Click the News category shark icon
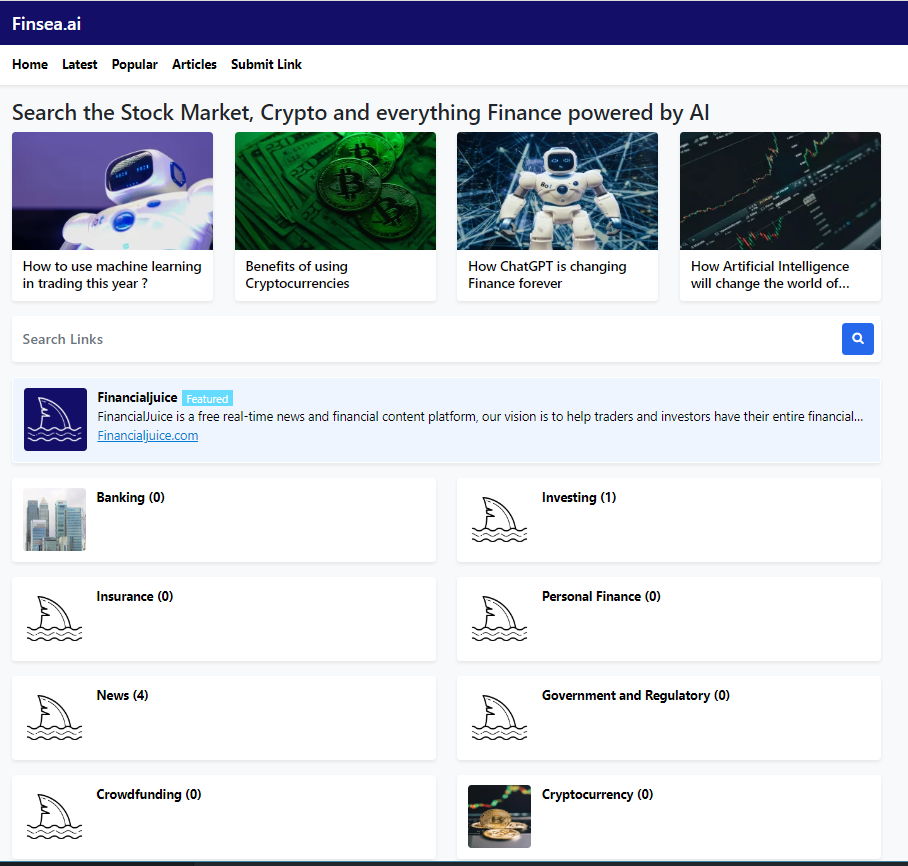Image resolution: width=908 pixels, height=866 pixels. point(54,718)
